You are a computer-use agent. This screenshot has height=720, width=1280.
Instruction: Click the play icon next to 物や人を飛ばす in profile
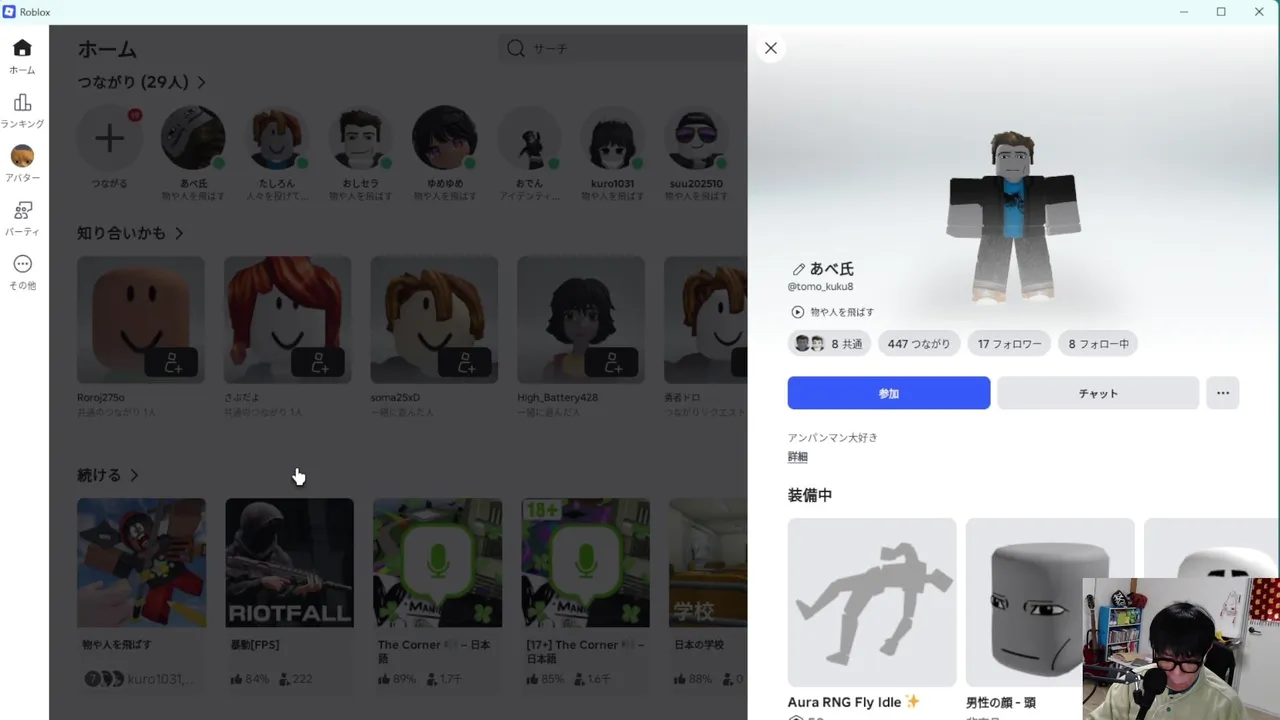click(x=797, y=312)
